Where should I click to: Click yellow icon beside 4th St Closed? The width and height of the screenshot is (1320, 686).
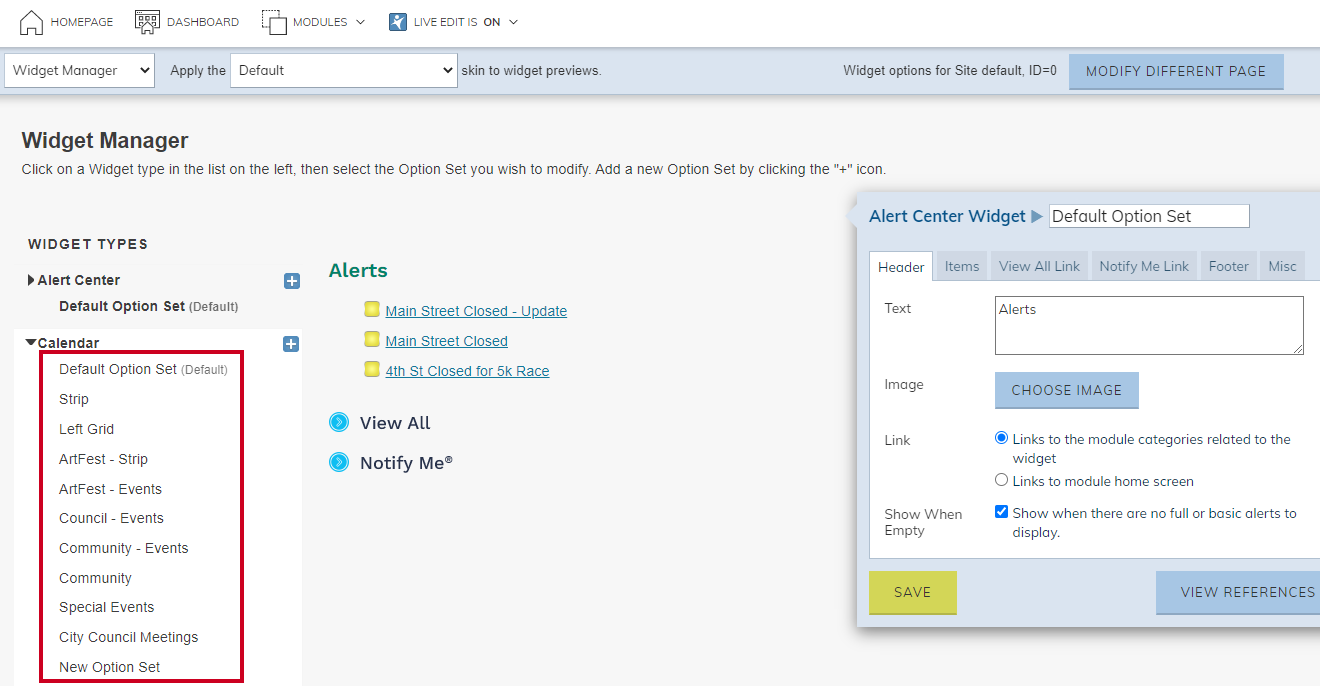click(372, 370)
